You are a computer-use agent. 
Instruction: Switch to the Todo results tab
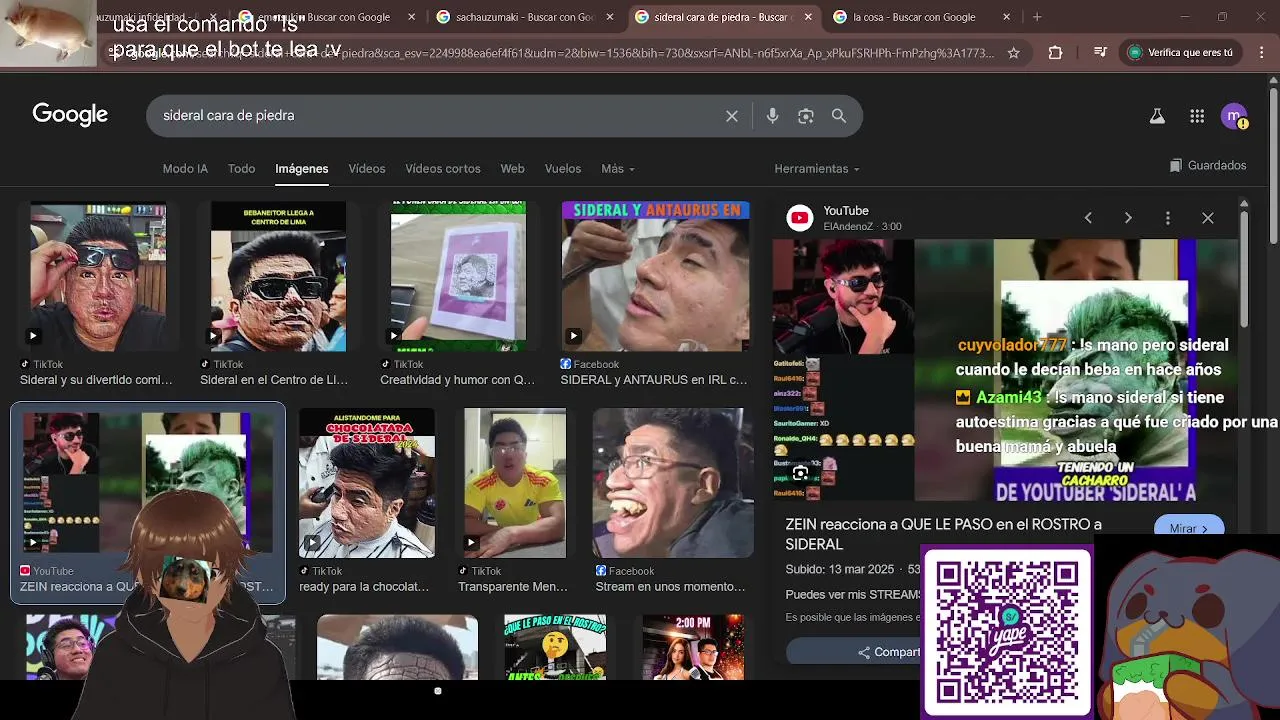[x=241, y=169]
